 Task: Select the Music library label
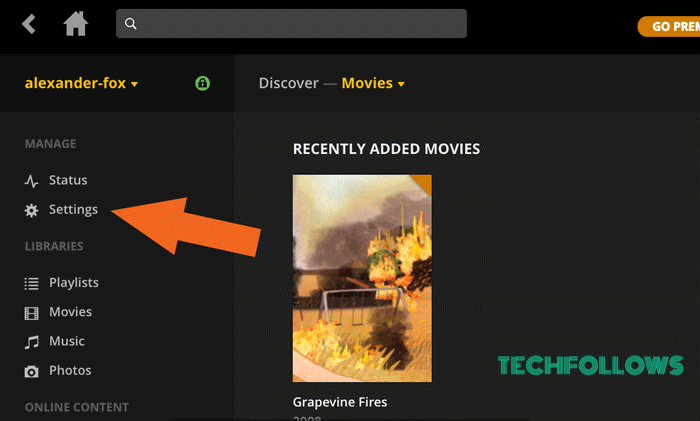(x=67, y=341)
